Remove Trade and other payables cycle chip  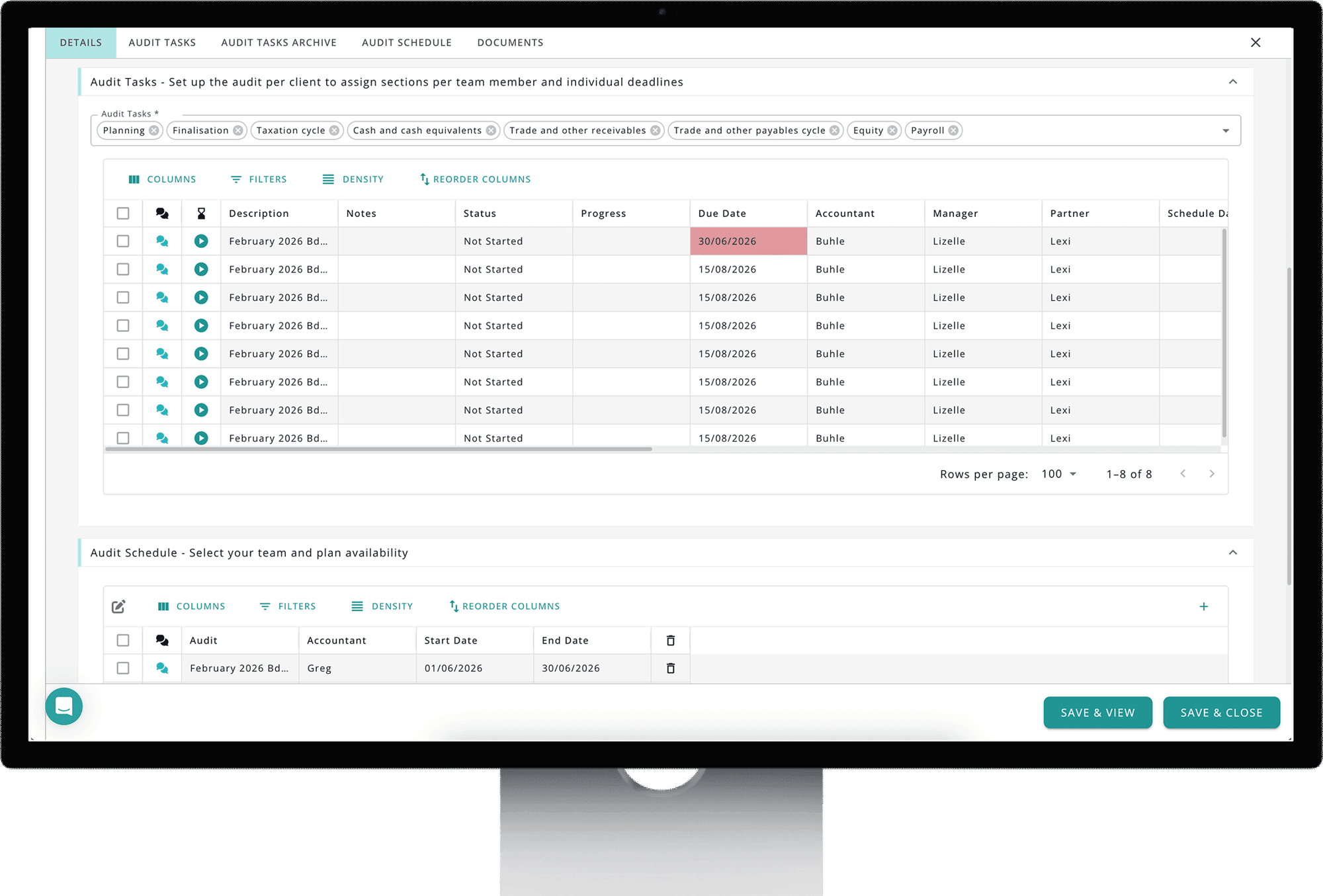pyautogui.click(x=834, y=130)
